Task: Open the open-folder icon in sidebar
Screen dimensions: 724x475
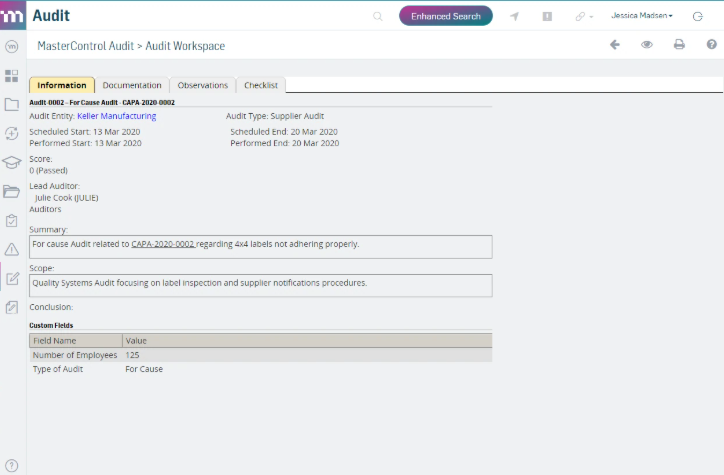Action: (12, 191)
